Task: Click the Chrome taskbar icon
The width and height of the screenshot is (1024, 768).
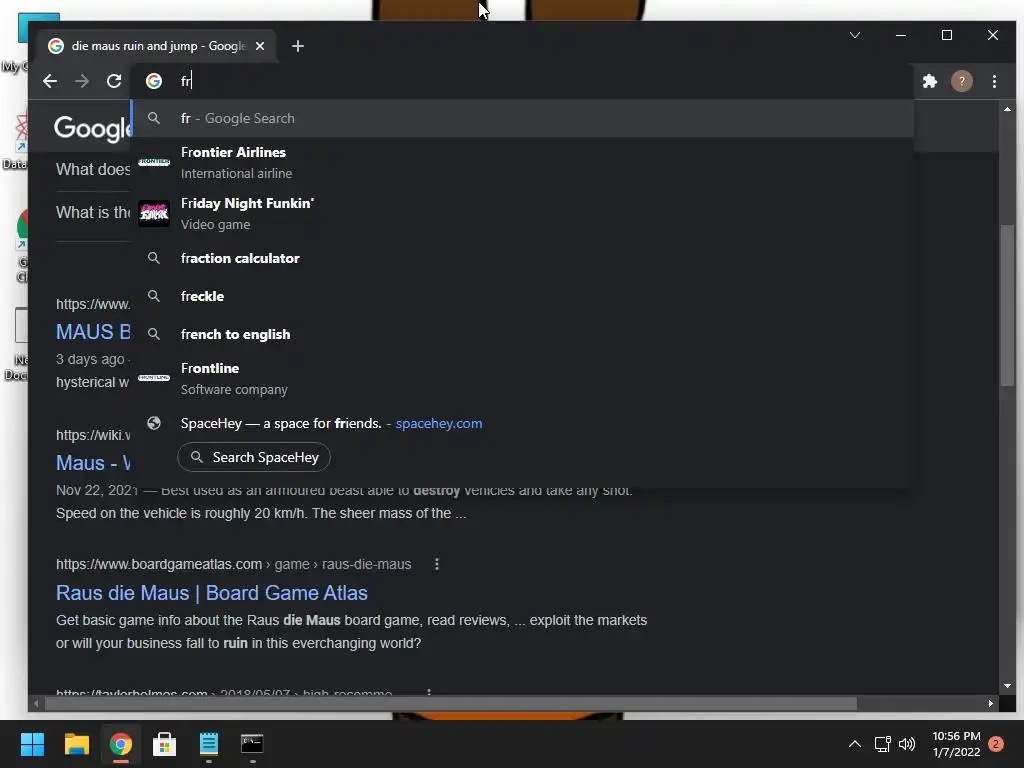Action: (121, 744)
